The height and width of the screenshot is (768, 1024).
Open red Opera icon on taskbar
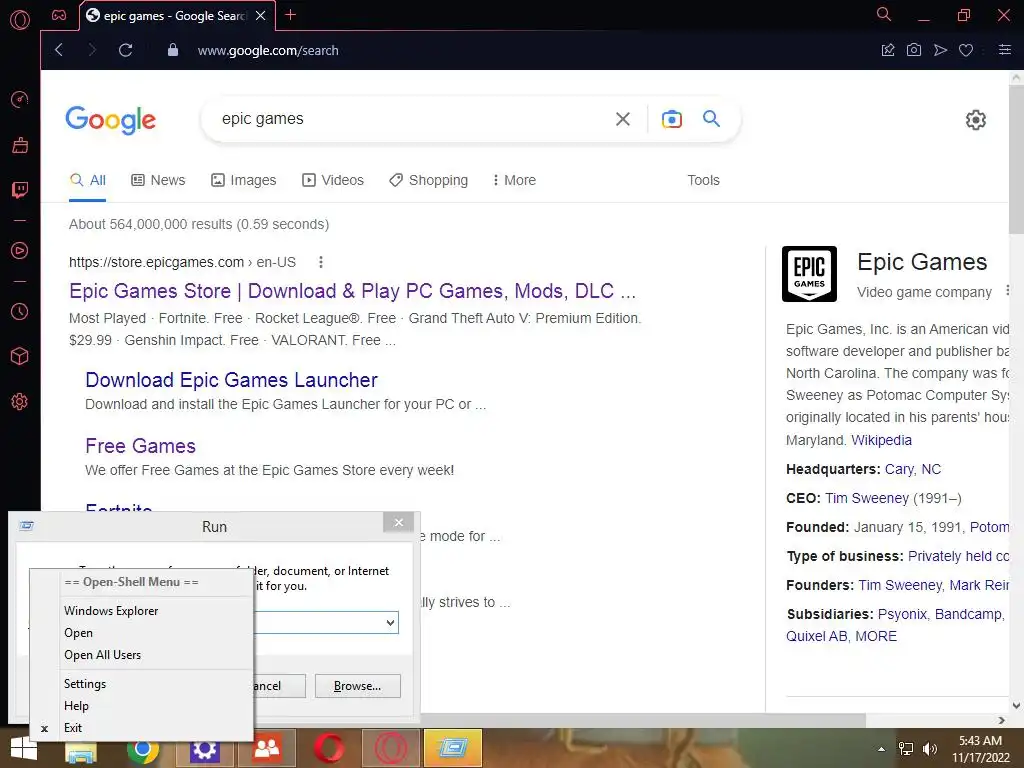click(x=329, y=749)
